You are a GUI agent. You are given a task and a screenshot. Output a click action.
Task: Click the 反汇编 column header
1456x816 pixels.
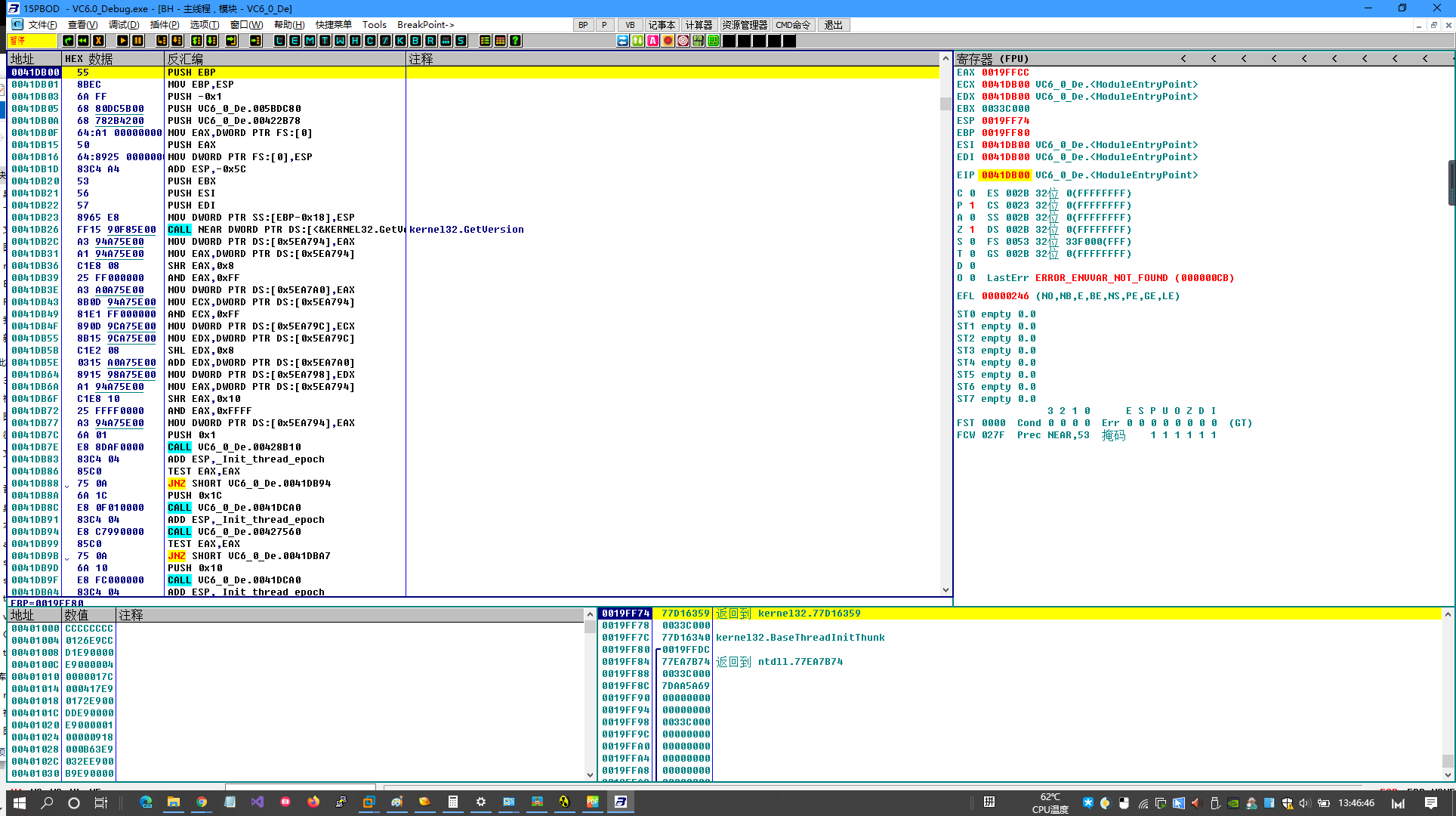pyautogui.click(x=285, y=59)
